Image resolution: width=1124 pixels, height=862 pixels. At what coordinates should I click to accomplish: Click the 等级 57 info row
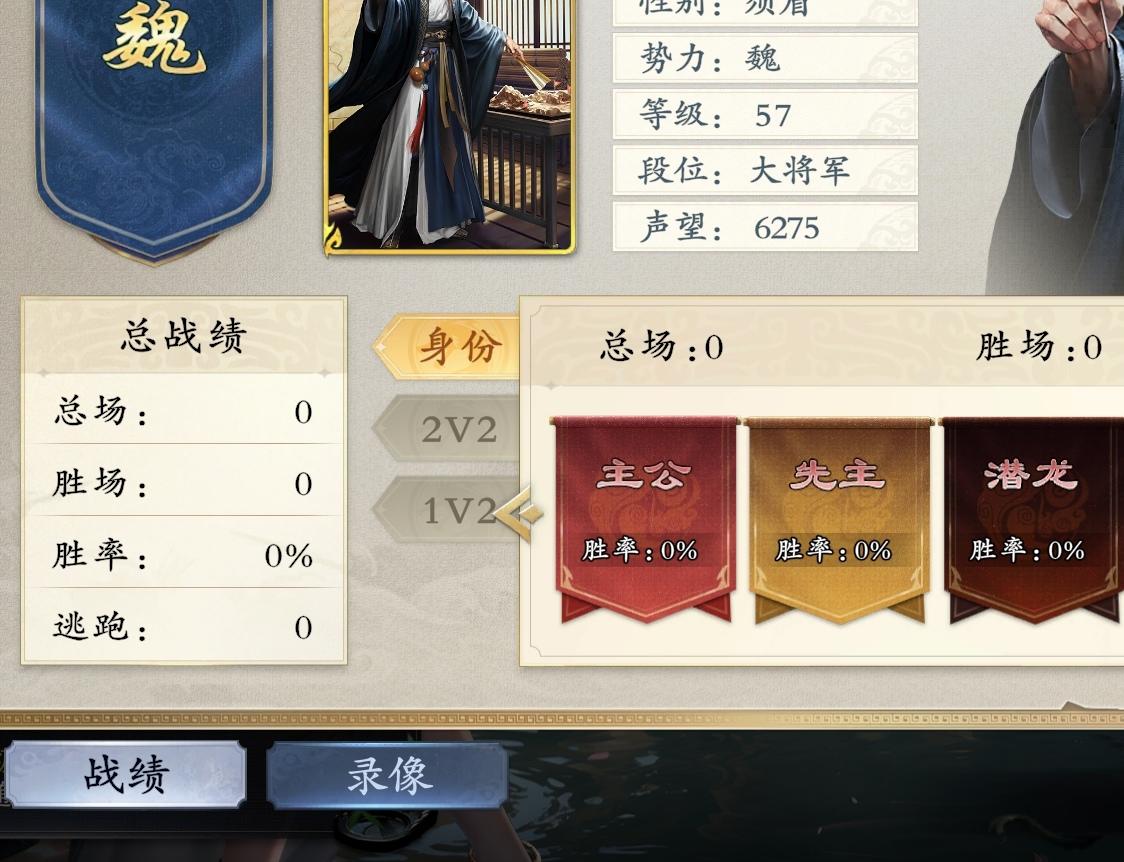[765, 114]
